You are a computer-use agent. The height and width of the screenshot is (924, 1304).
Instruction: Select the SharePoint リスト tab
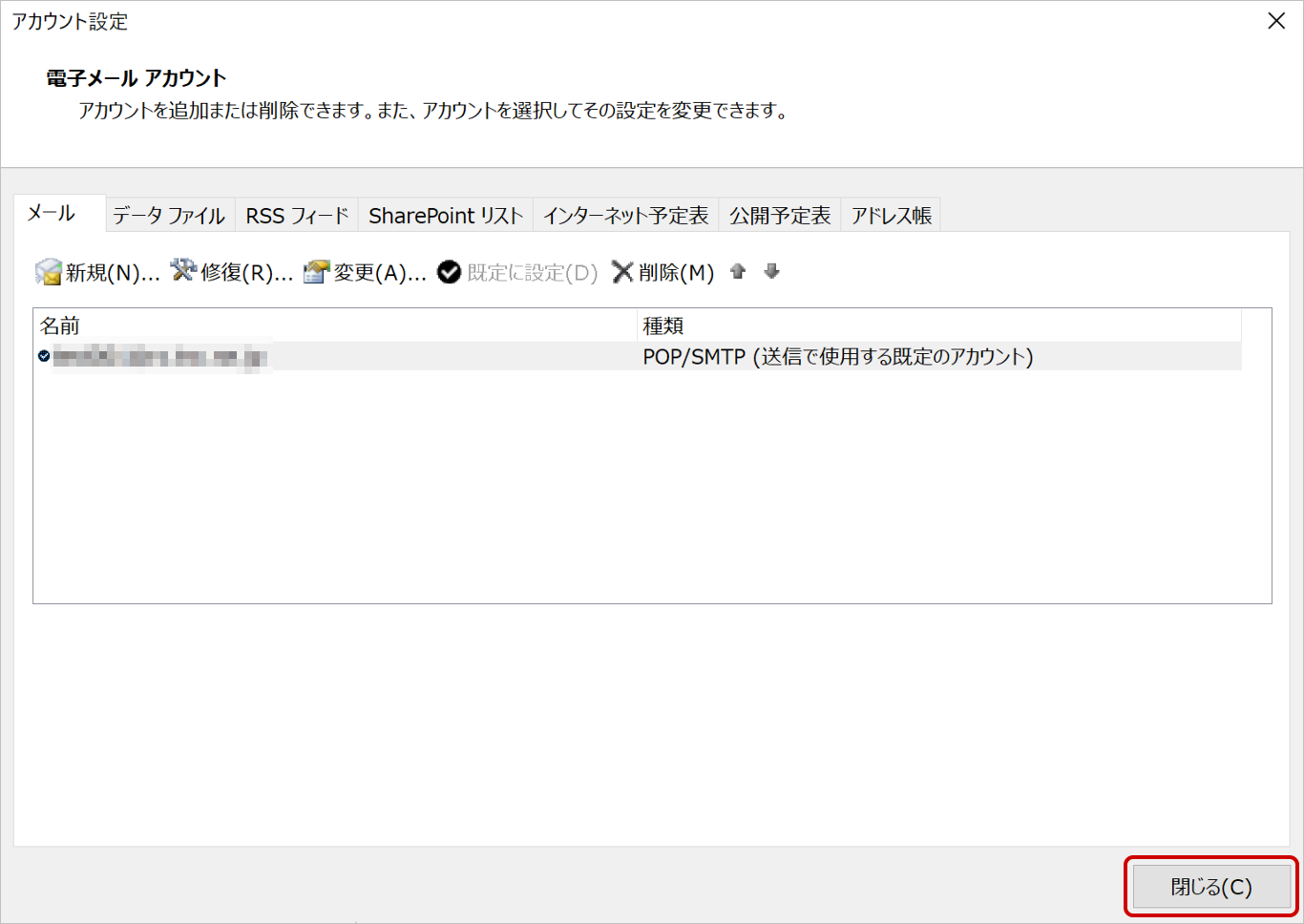446,216
